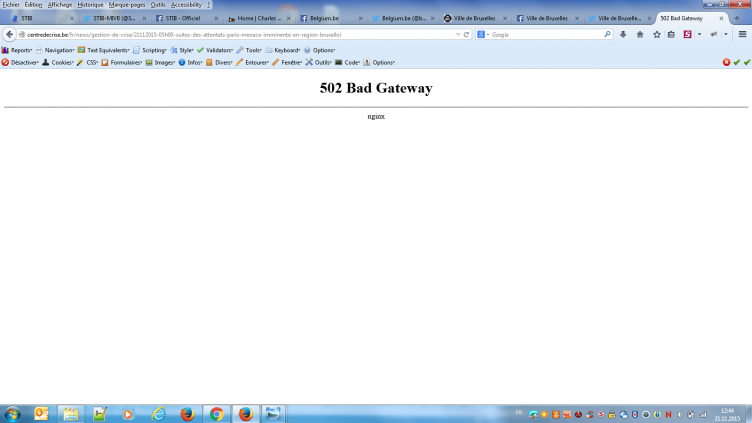Open the Scripting dropdown
The height and width of the screenshot is (423, 752).
pyautogui.click(x=150, y=50)
